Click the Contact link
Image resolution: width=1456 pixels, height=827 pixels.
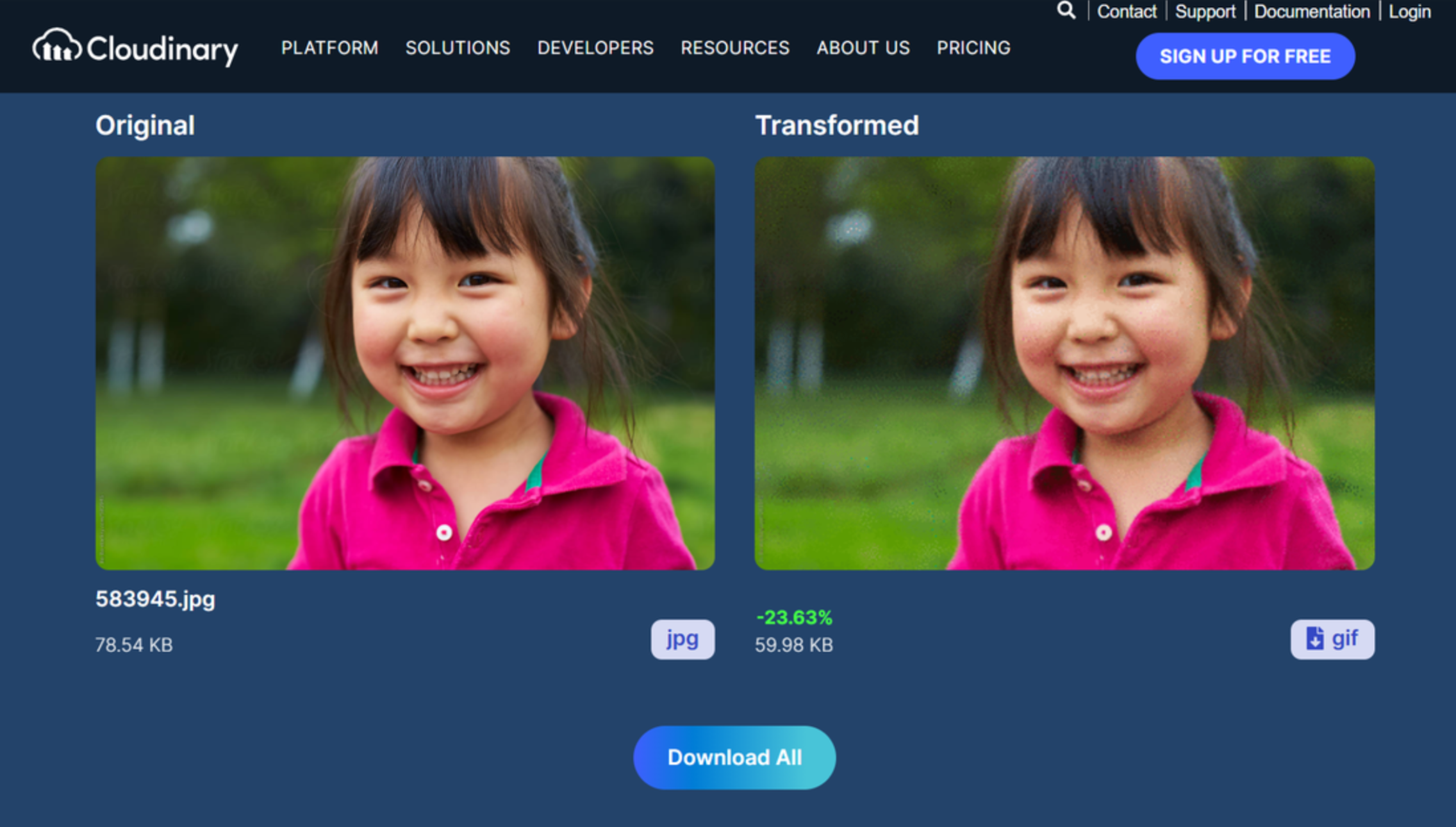(x=1127, y=11)
